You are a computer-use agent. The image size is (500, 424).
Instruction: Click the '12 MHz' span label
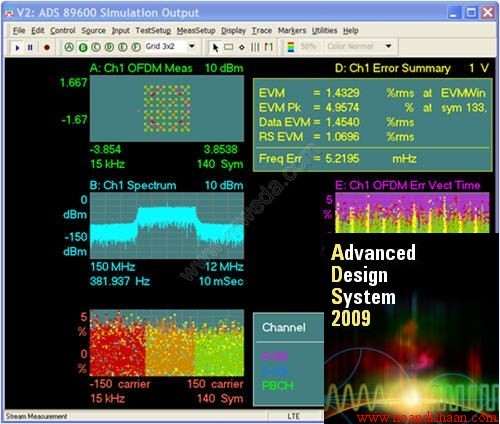[x=224, y=267]
